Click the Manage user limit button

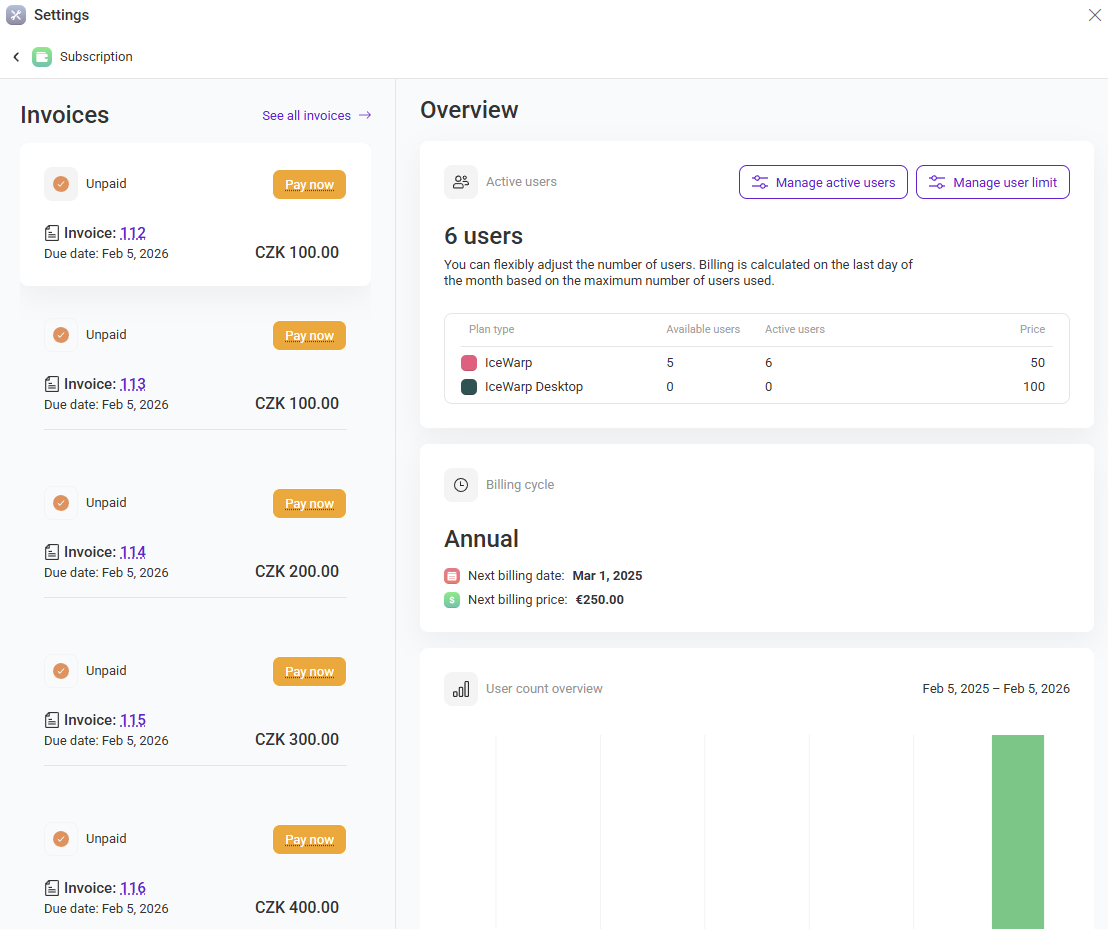992,182
